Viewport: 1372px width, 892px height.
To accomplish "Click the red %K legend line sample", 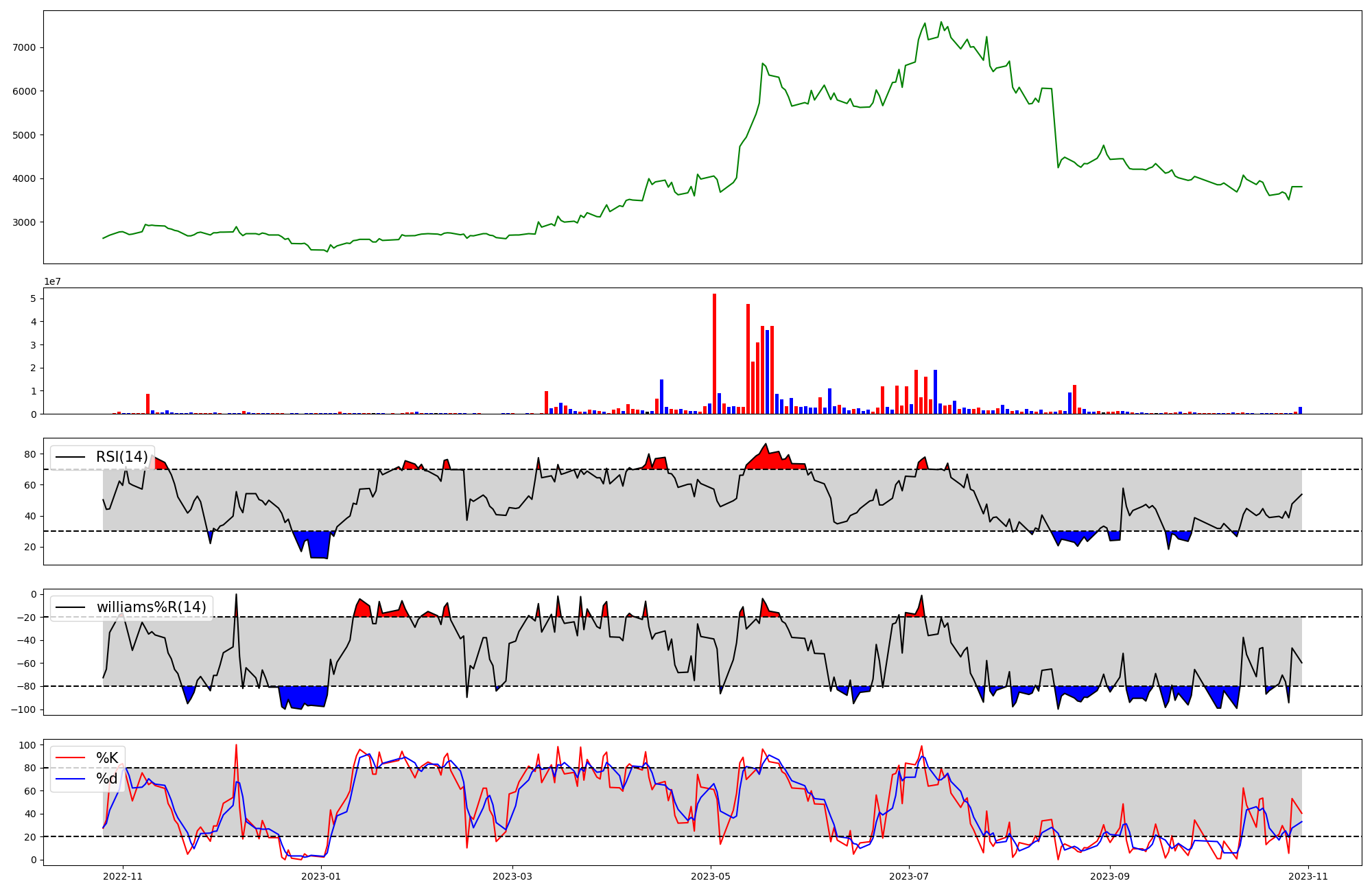I will (70, 758).
